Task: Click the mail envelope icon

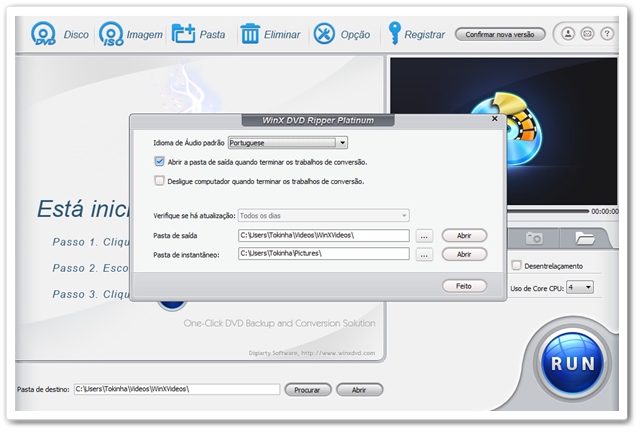Action: click(587, 33)
